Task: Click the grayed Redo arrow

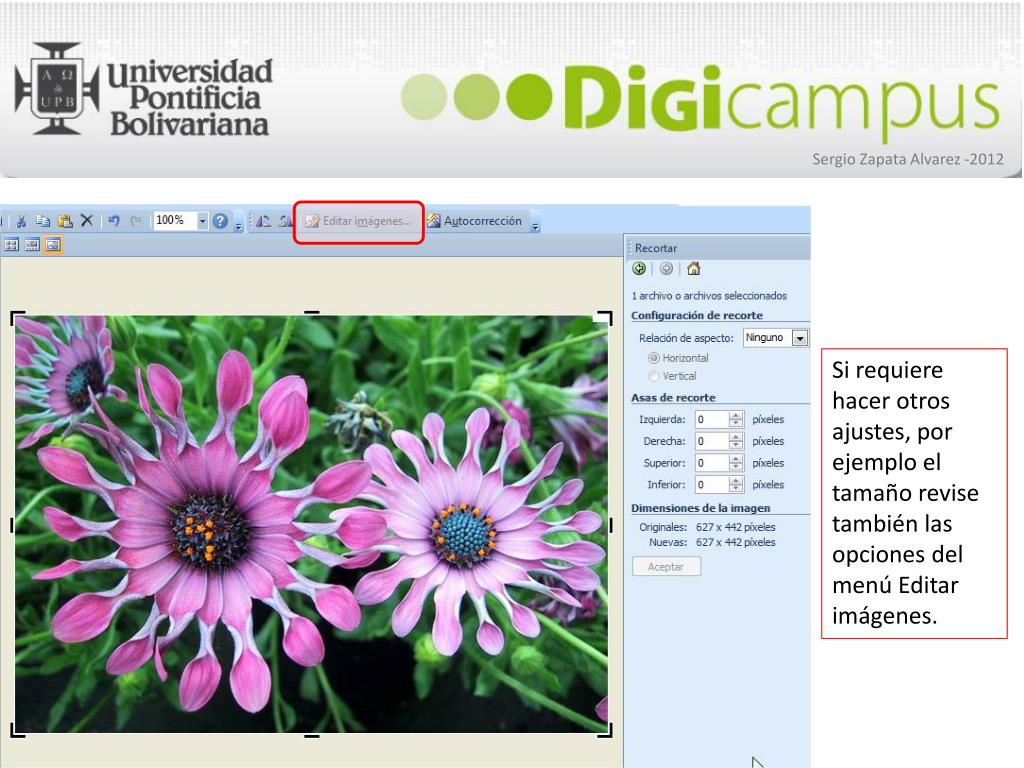Action: (x=136, y=221)
